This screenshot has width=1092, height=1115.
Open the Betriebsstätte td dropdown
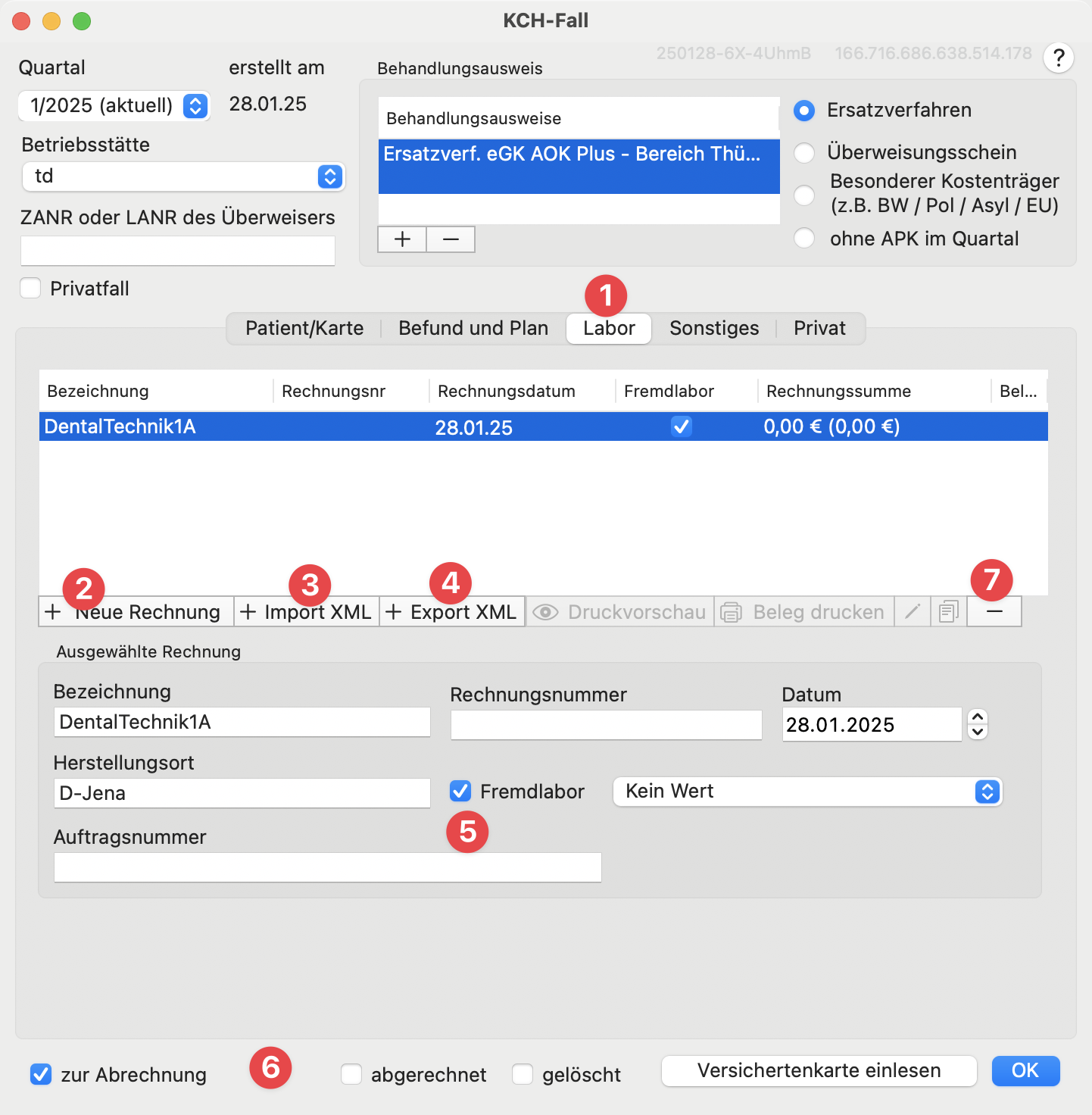[x=184, y=176]
